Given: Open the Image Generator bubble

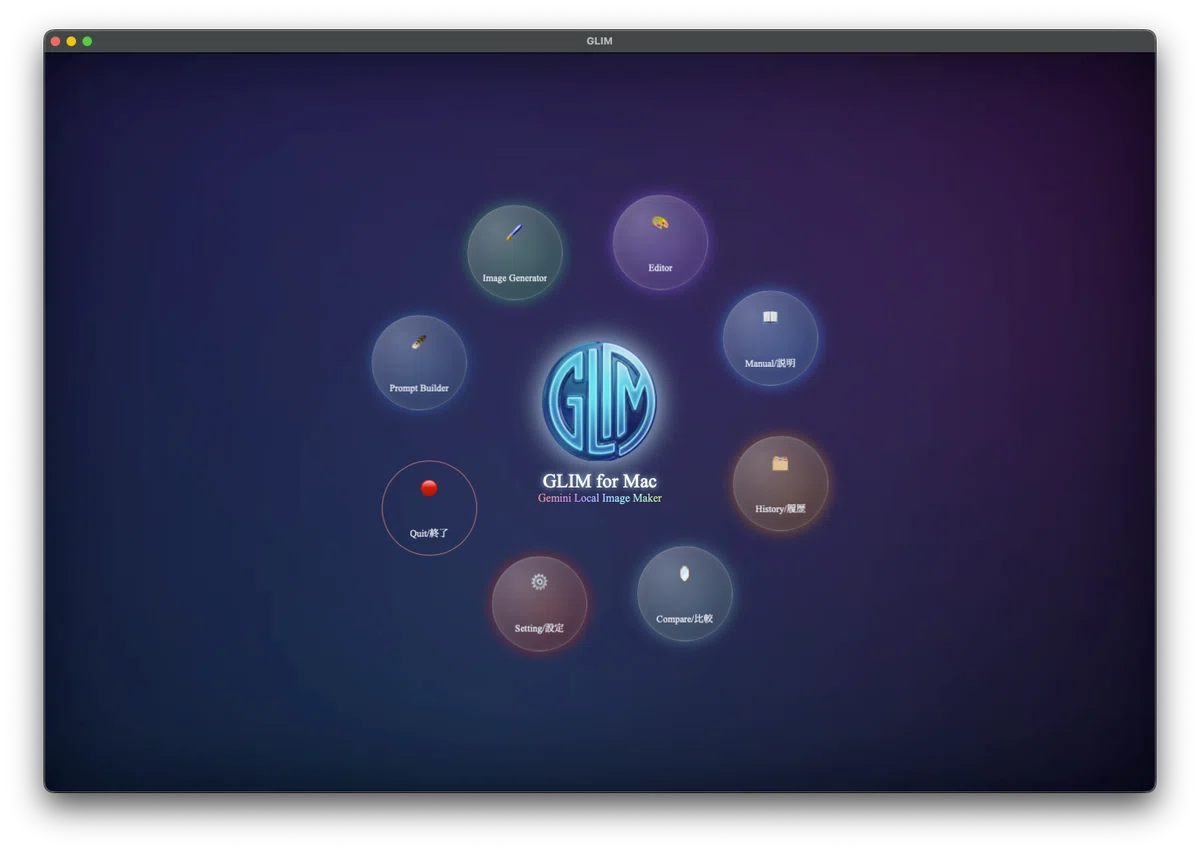Looking at the screenshot, I should (x=515, y=253).
